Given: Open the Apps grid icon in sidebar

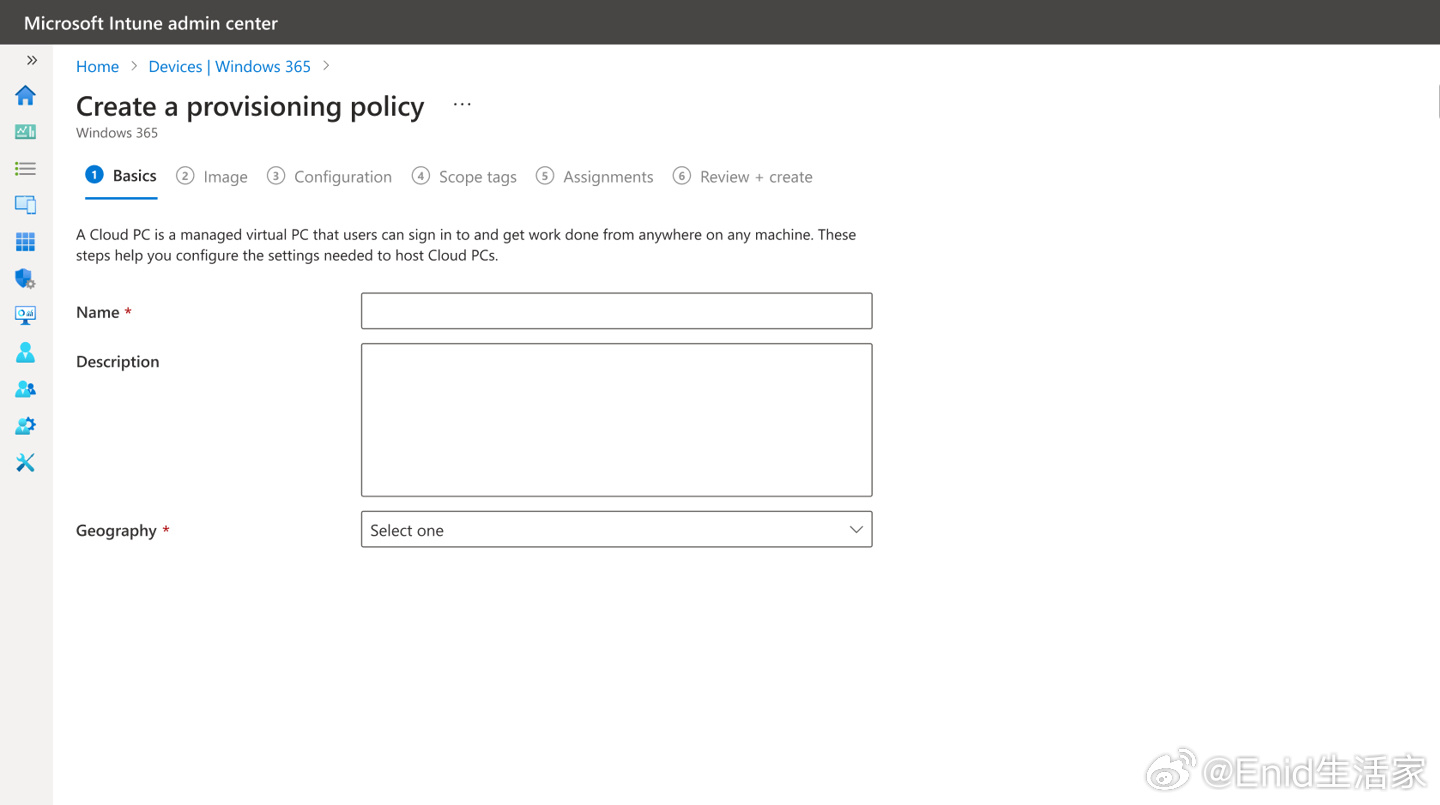Looking at the screenshot, I should coord(25,242).
